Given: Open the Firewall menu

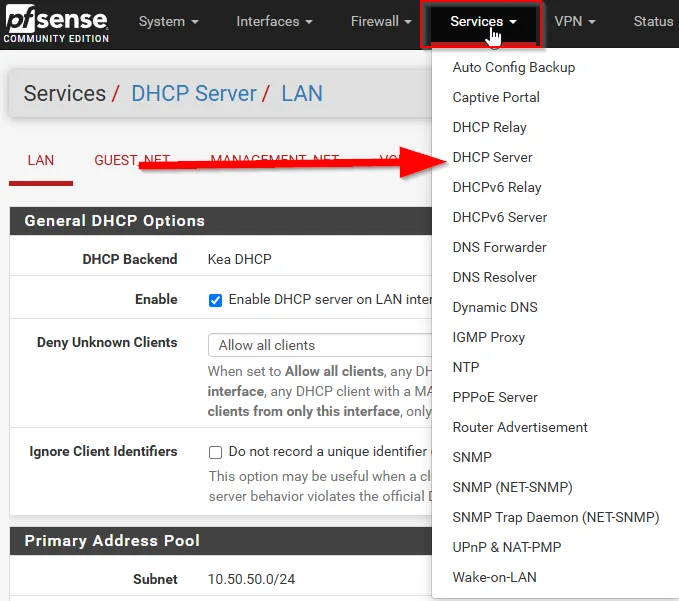Looking at the screenshot, I should pos(381,21).
